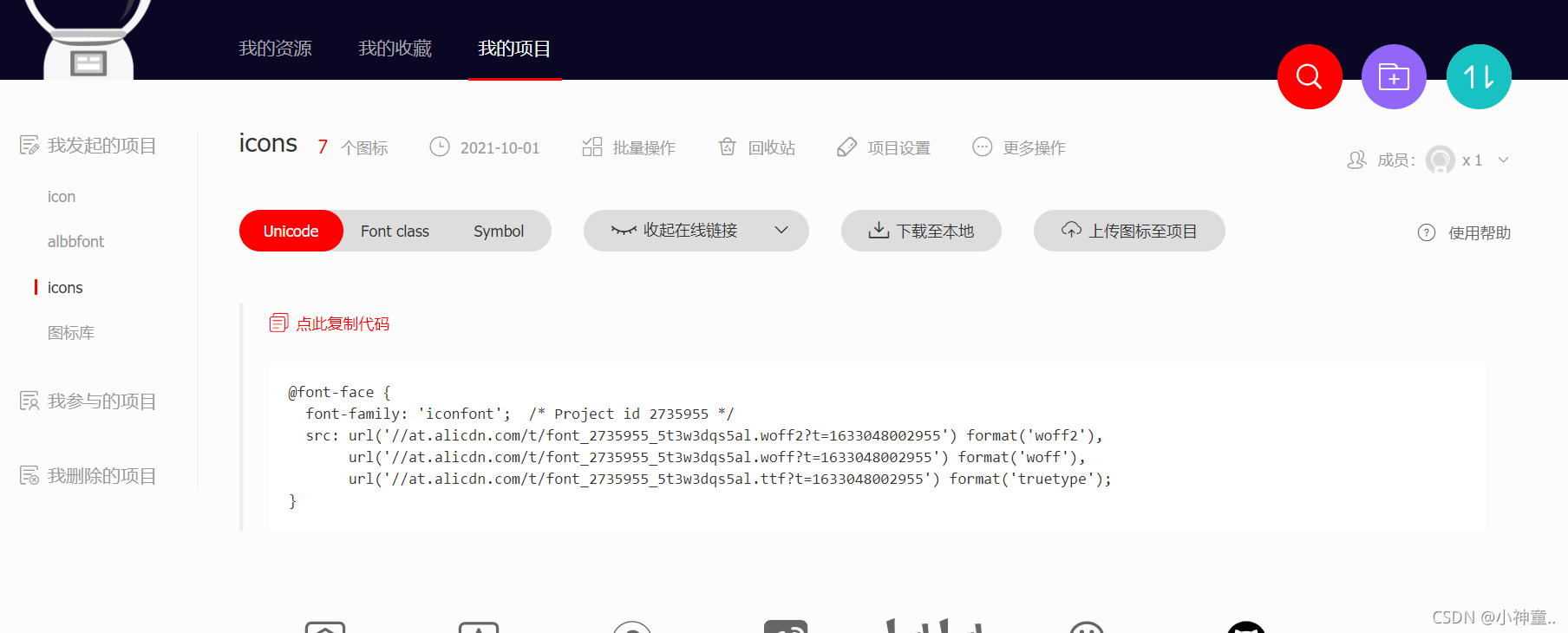This screenshot has width=1568, height=633.
Task: Click the font-family 'iconfont' code line
Action: point(519,414)
